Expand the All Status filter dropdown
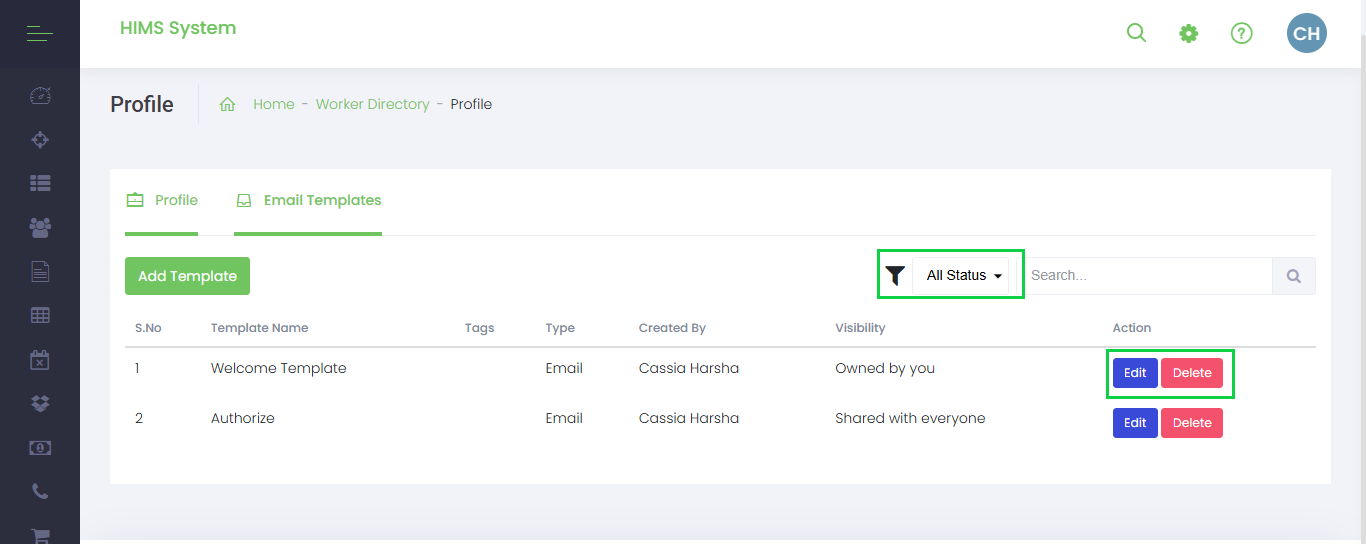This screenshot has width=1366, height=544. pos(964,275)
